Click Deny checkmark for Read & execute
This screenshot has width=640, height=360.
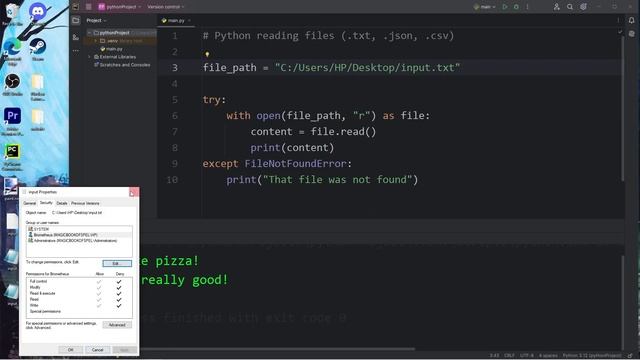coord(119,293)
